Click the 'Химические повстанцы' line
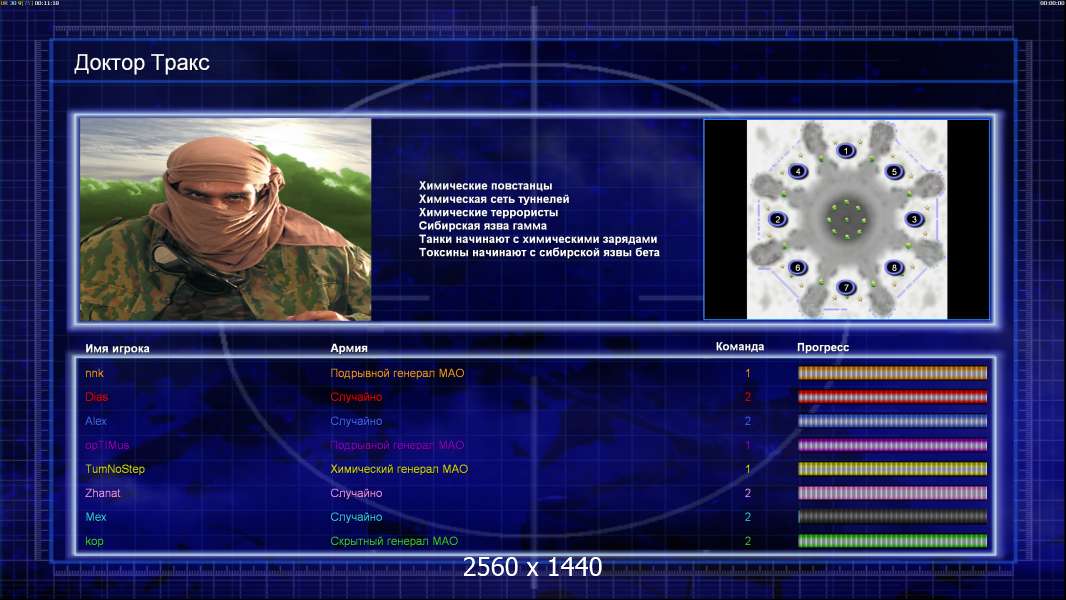 point(485,186)
